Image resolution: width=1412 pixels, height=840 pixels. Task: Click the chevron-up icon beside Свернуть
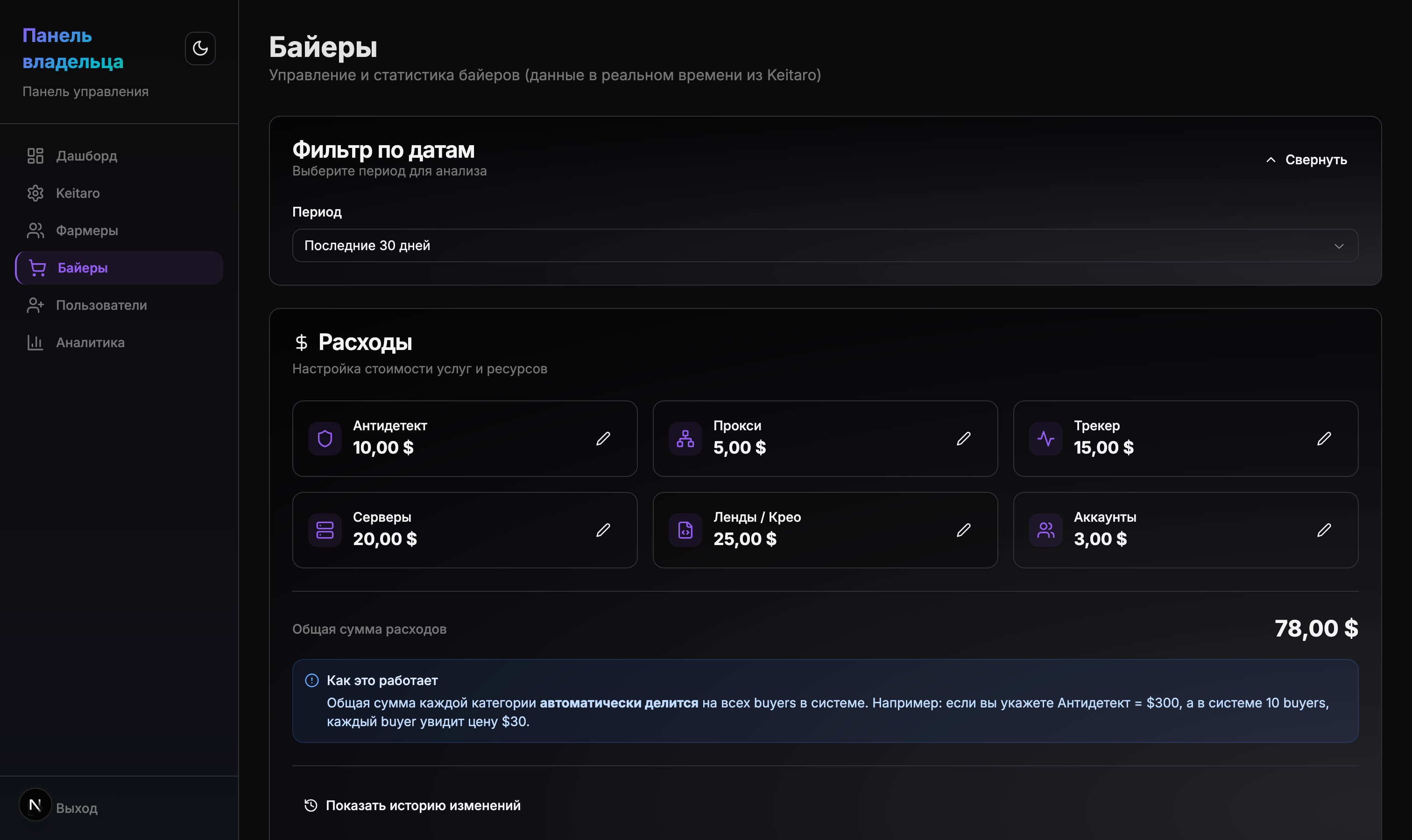[1271, 160]
